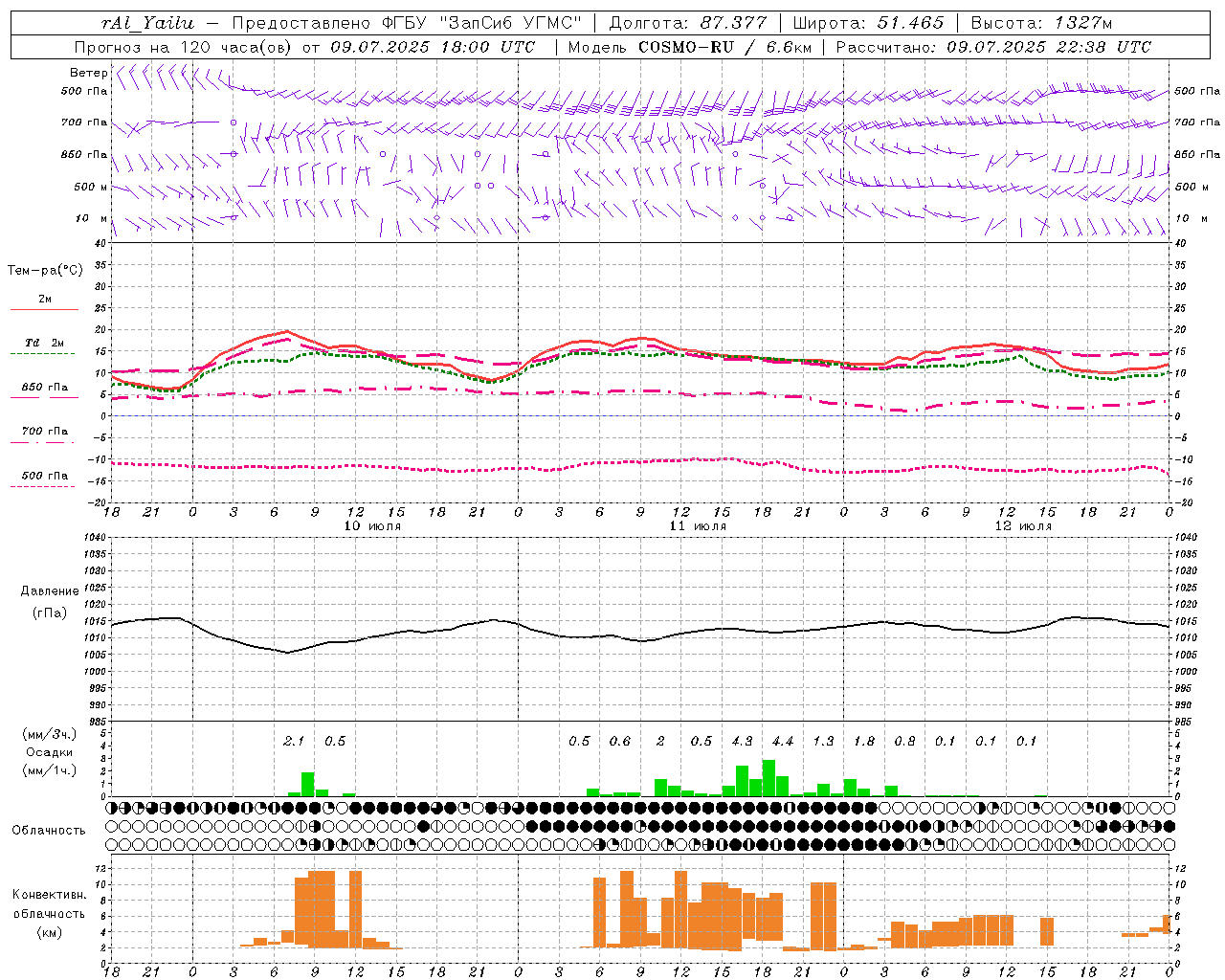This screenshot has height=980, width=1225.
Task: Click the 10 июля date label
Action: click(372, 526)
